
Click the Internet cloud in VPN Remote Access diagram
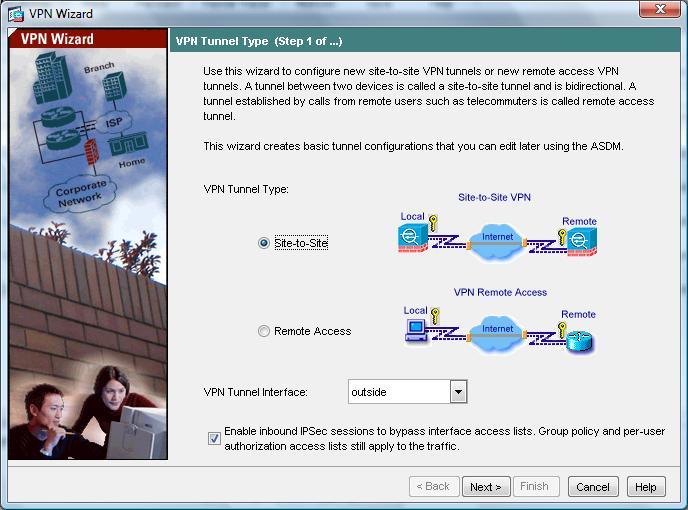pyautogui.click(x=496, y=333)
